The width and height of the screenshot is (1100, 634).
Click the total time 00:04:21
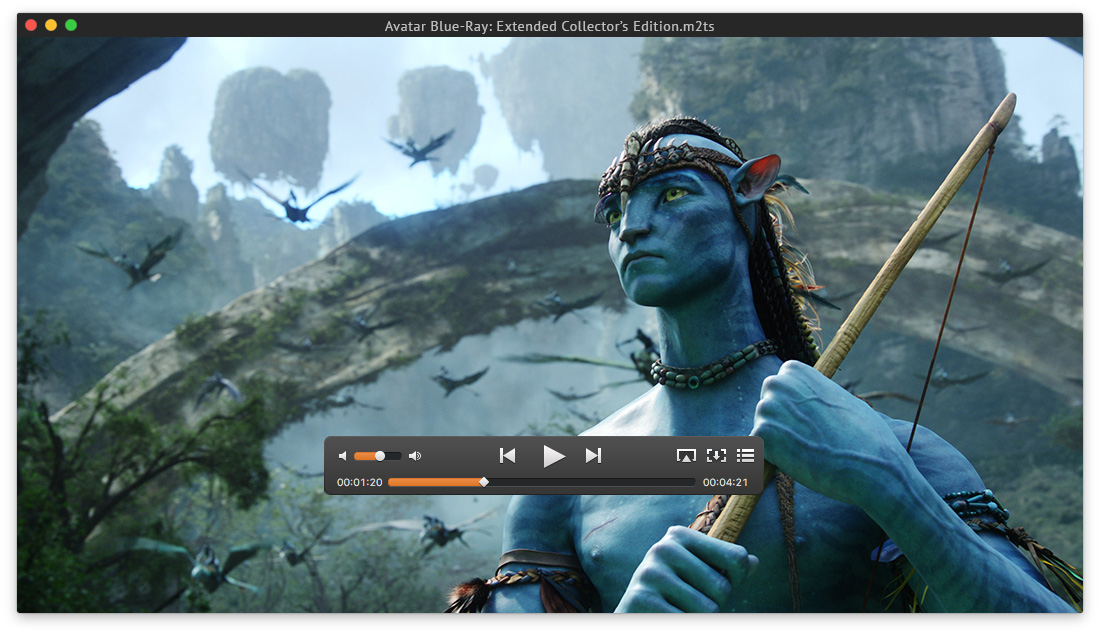click(725, 483)
